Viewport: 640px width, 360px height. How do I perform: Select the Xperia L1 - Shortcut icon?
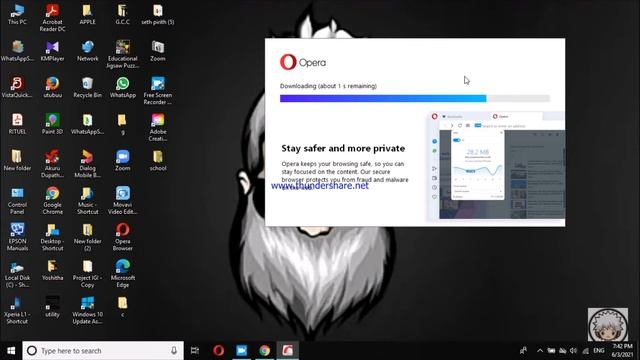point(17,310)
